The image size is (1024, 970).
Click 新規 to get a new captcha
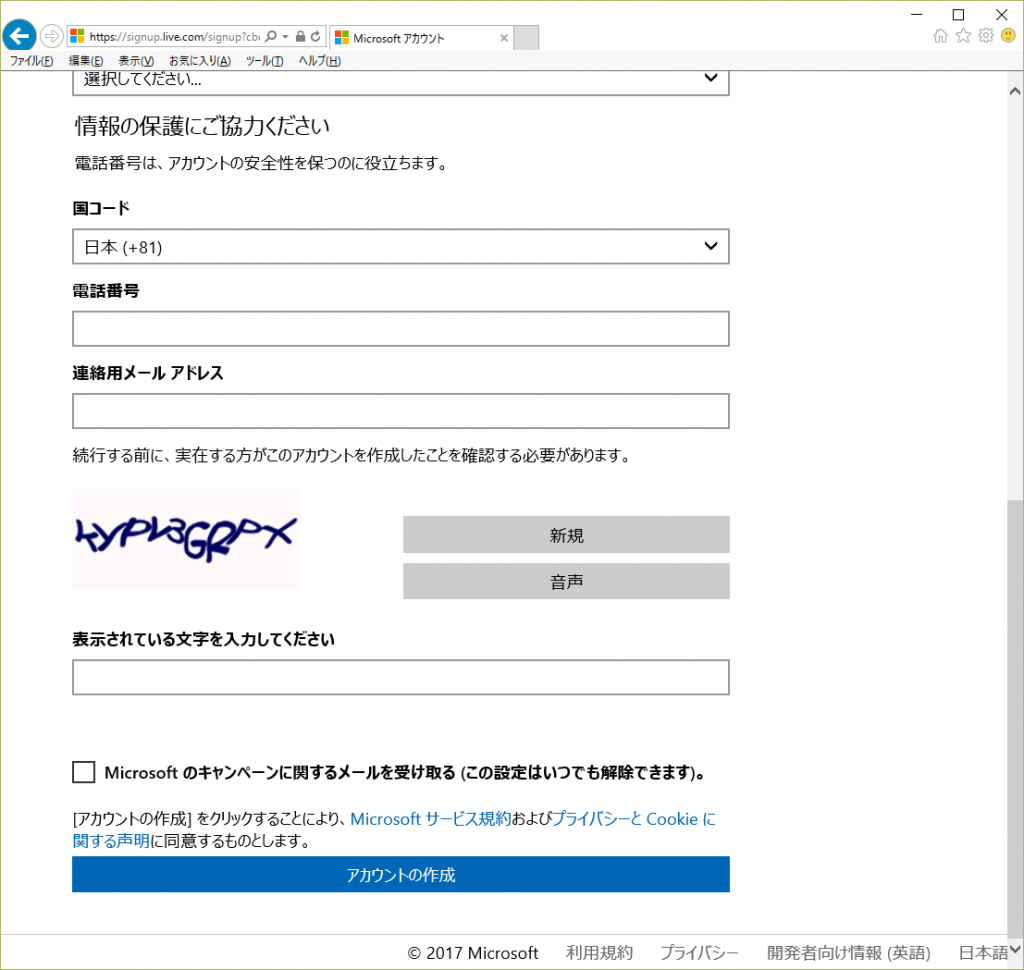pyautogui.click(x=566, y=535)
